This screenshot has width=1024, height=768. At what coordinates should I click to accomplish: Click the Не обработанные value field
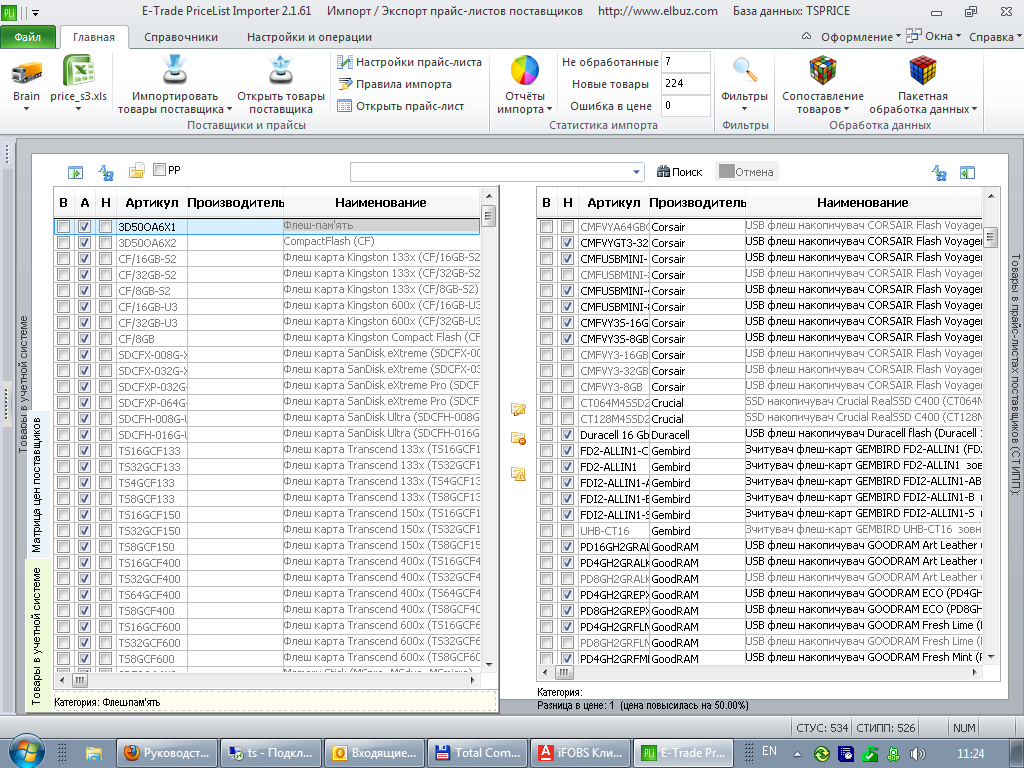coord(685,61)
